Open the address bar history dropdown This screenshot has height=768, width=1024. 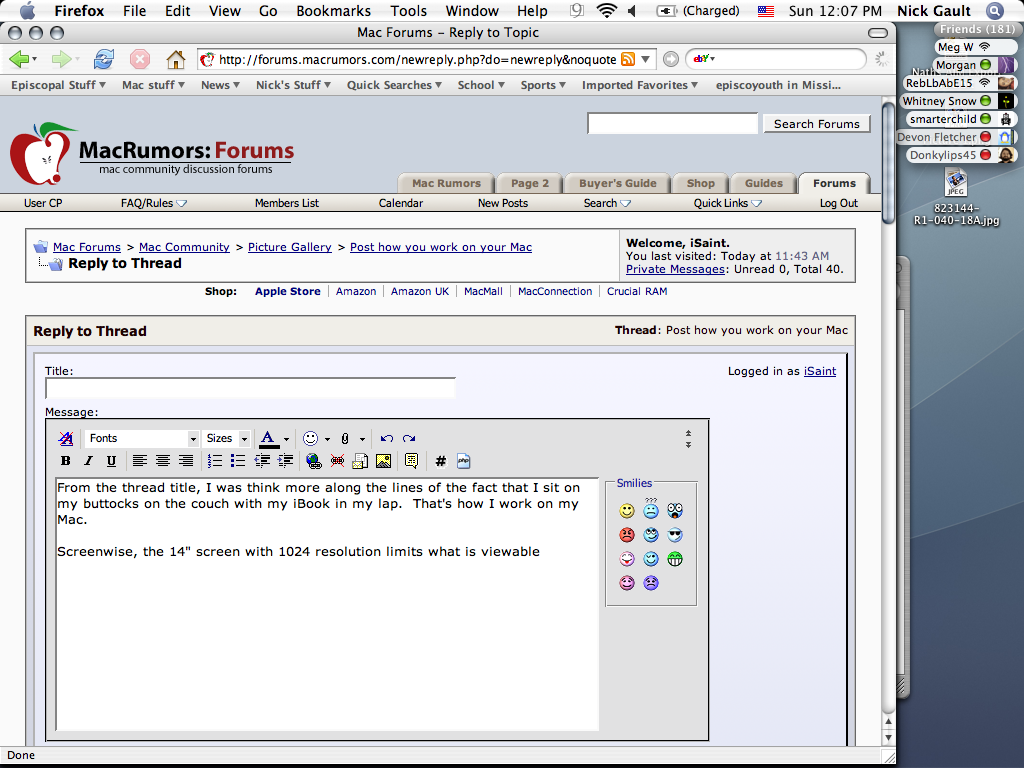click(645, 59)
